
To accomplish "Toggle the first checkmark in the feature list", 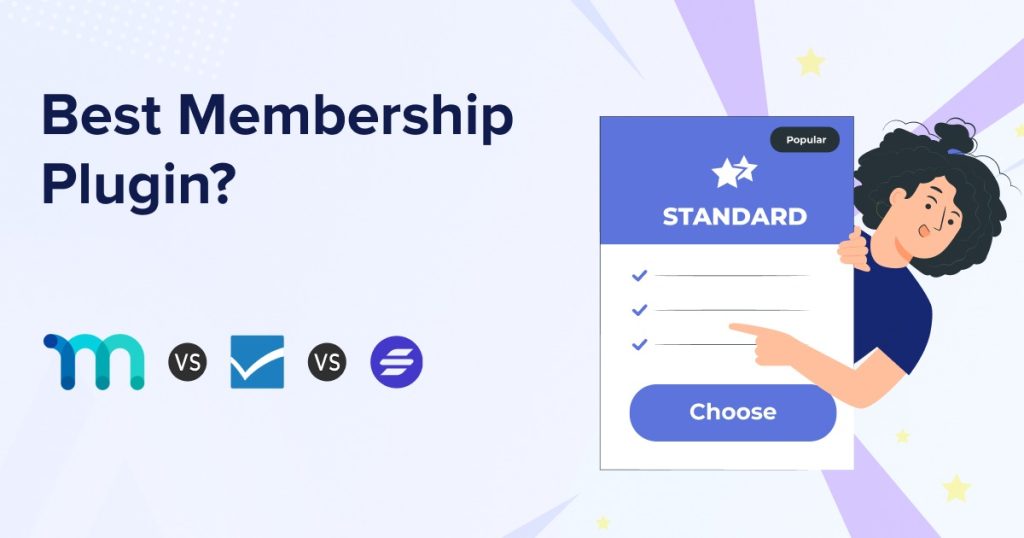I will pyautogui.click(x=640, y=275).
